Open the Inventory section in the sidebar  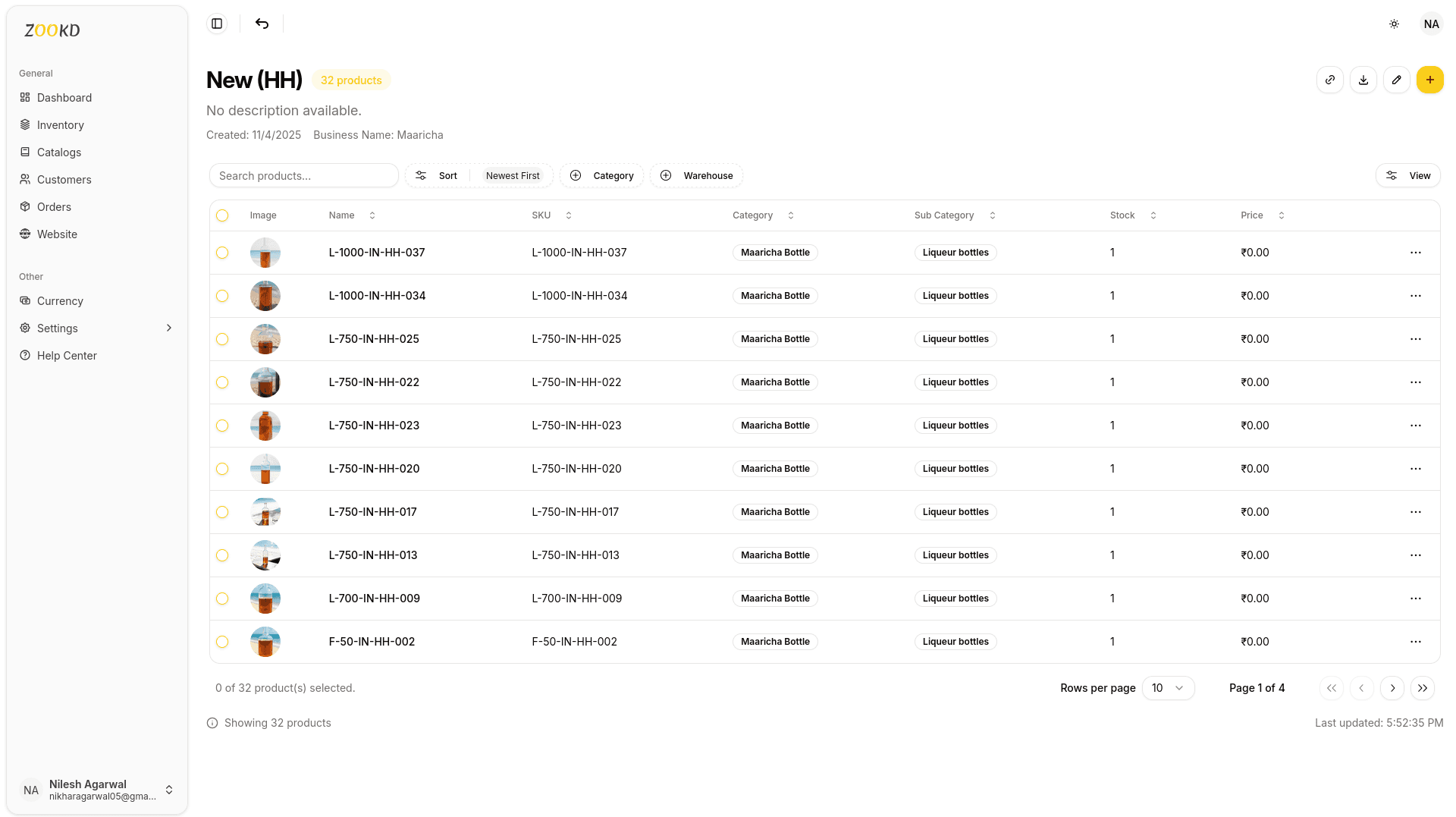pos(61,124)
